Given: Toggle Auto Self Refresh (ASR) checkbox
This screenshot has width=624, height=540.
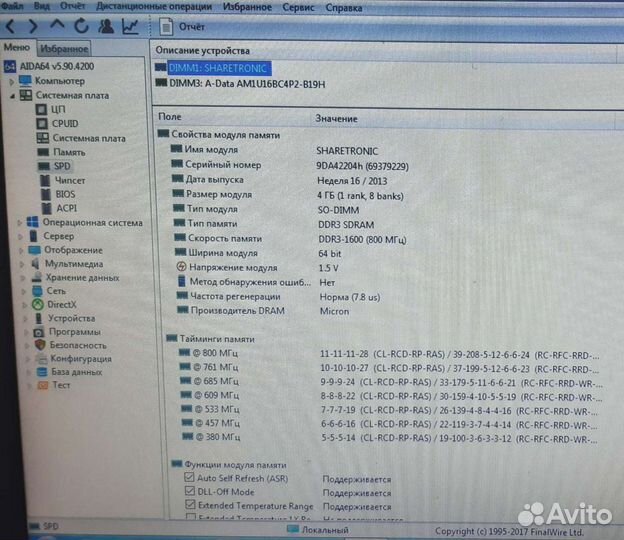Looking at the screenshot, I should click(x=189, y=477).
